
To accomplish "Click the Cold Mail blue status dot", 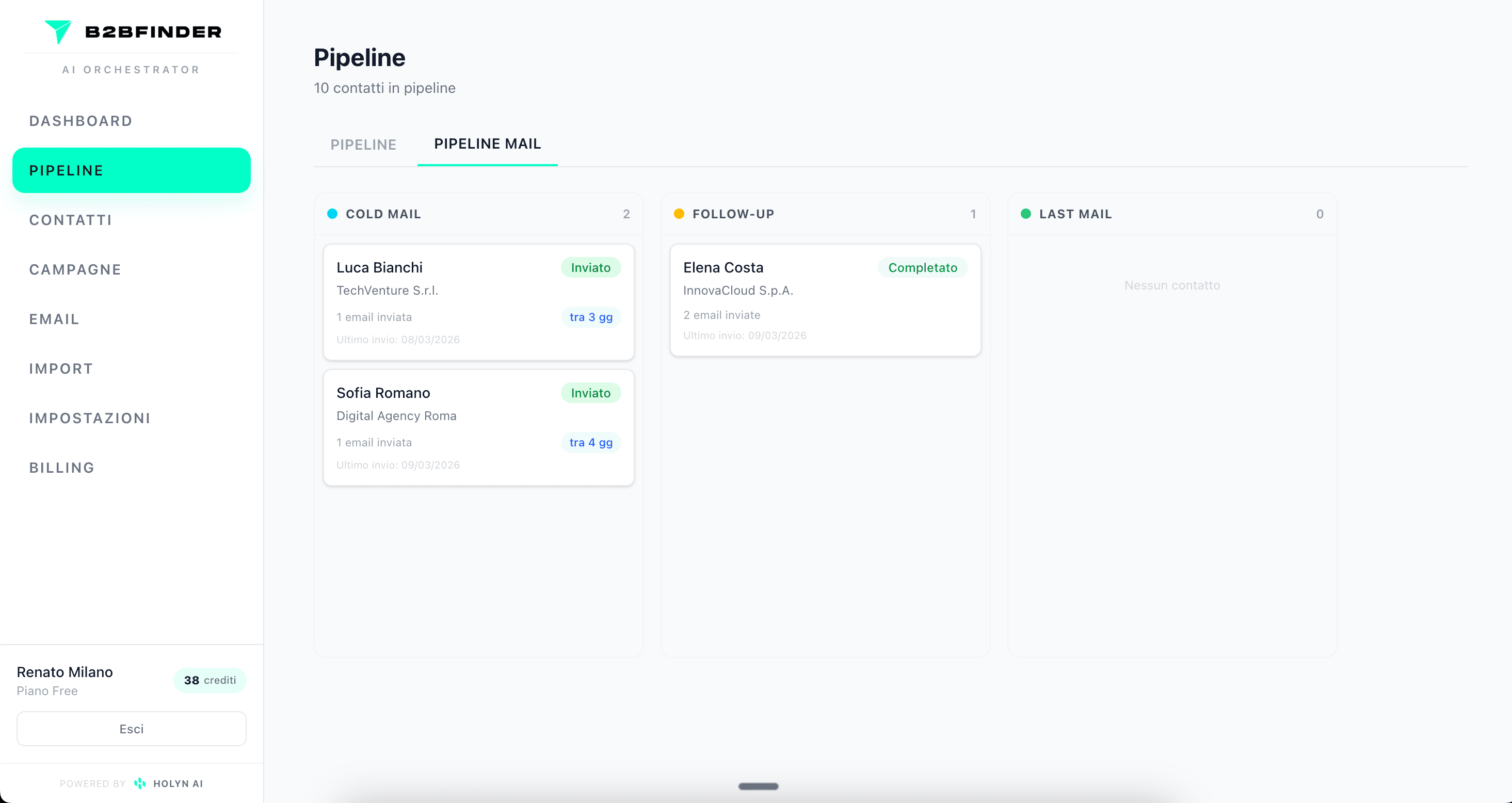I will pos(333,214).
